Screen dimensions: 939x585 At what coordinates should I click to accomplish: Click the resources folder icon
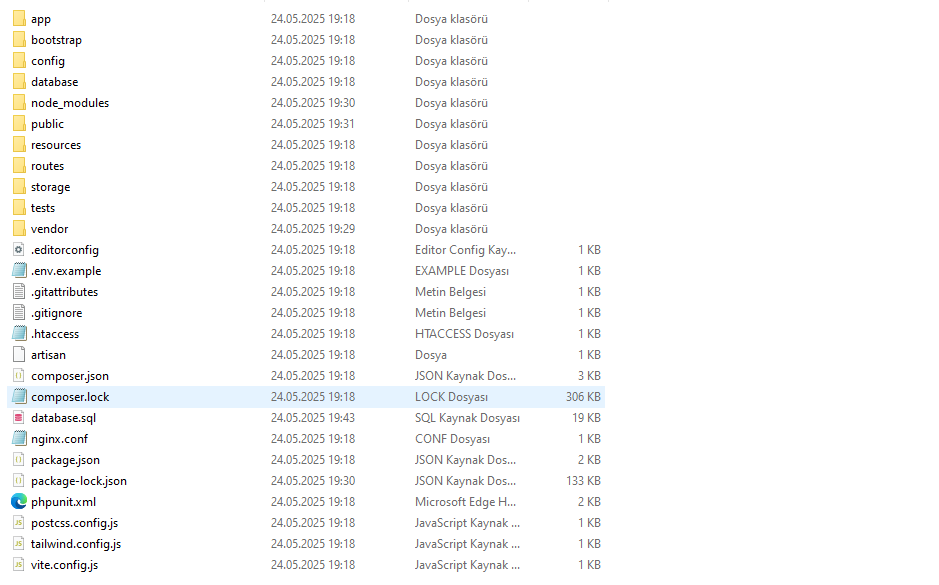19,144
